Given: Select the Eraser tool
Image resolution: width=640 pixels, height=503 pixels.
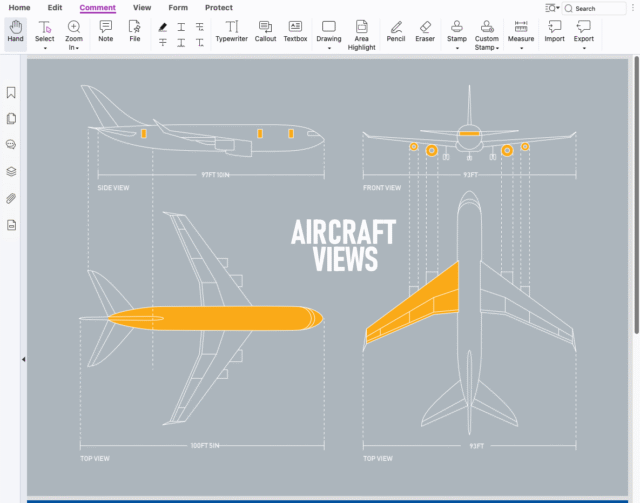Looking at the screenshot, I should click(425, 32).
